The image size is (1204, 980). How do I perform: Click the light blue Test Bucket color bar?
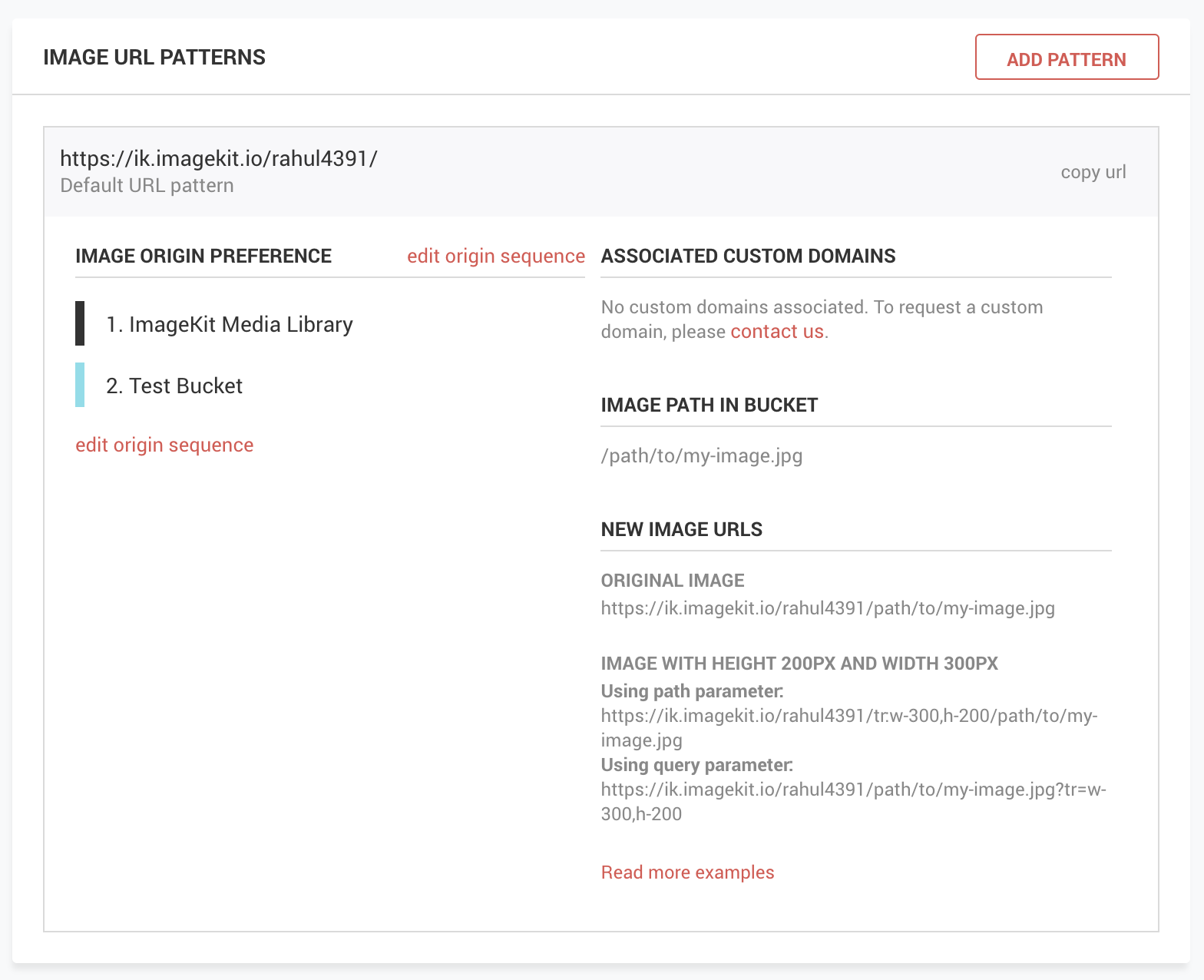80,385
